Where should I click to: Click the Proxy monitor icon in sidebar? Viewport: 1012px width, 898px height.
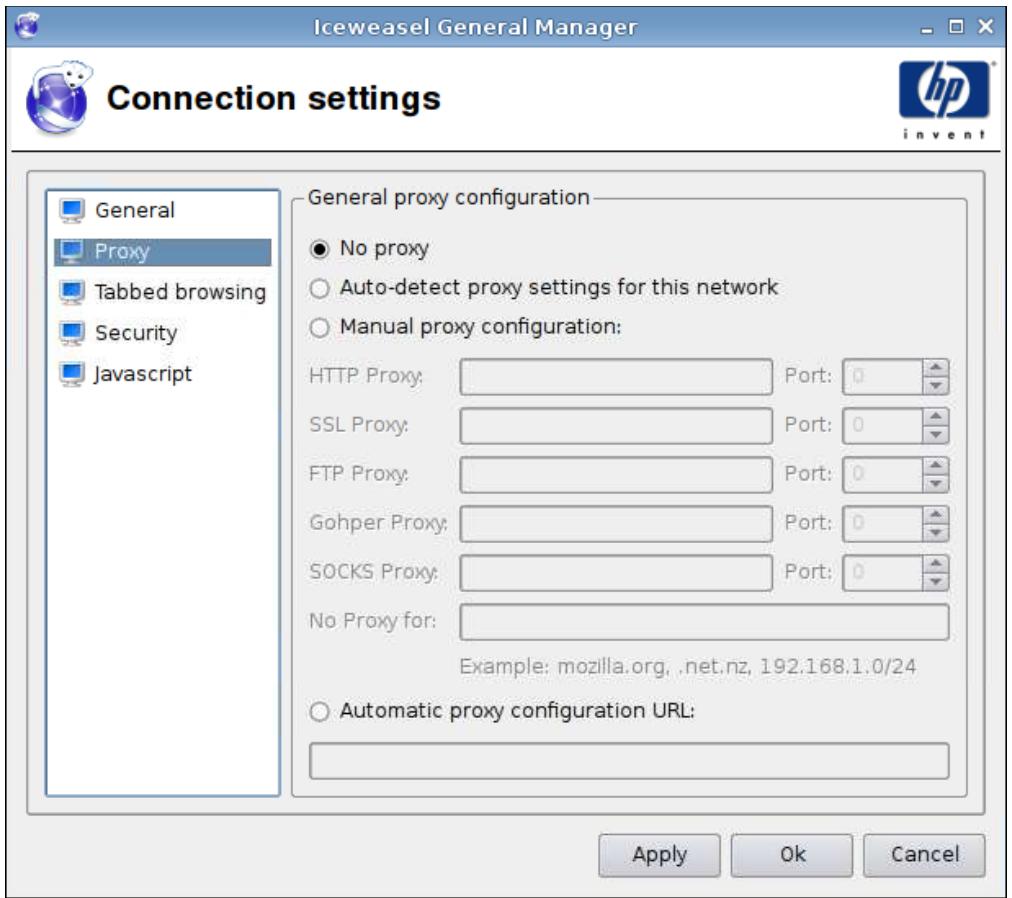click(72, 252)
